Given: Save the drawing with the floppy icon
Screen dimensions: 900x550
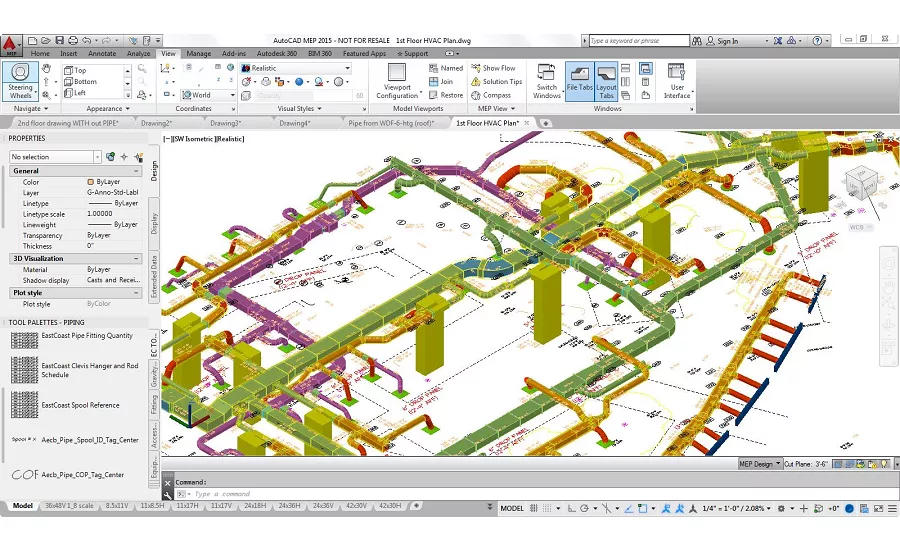Looking at the screenshot, I should click(x=60, y=41).
